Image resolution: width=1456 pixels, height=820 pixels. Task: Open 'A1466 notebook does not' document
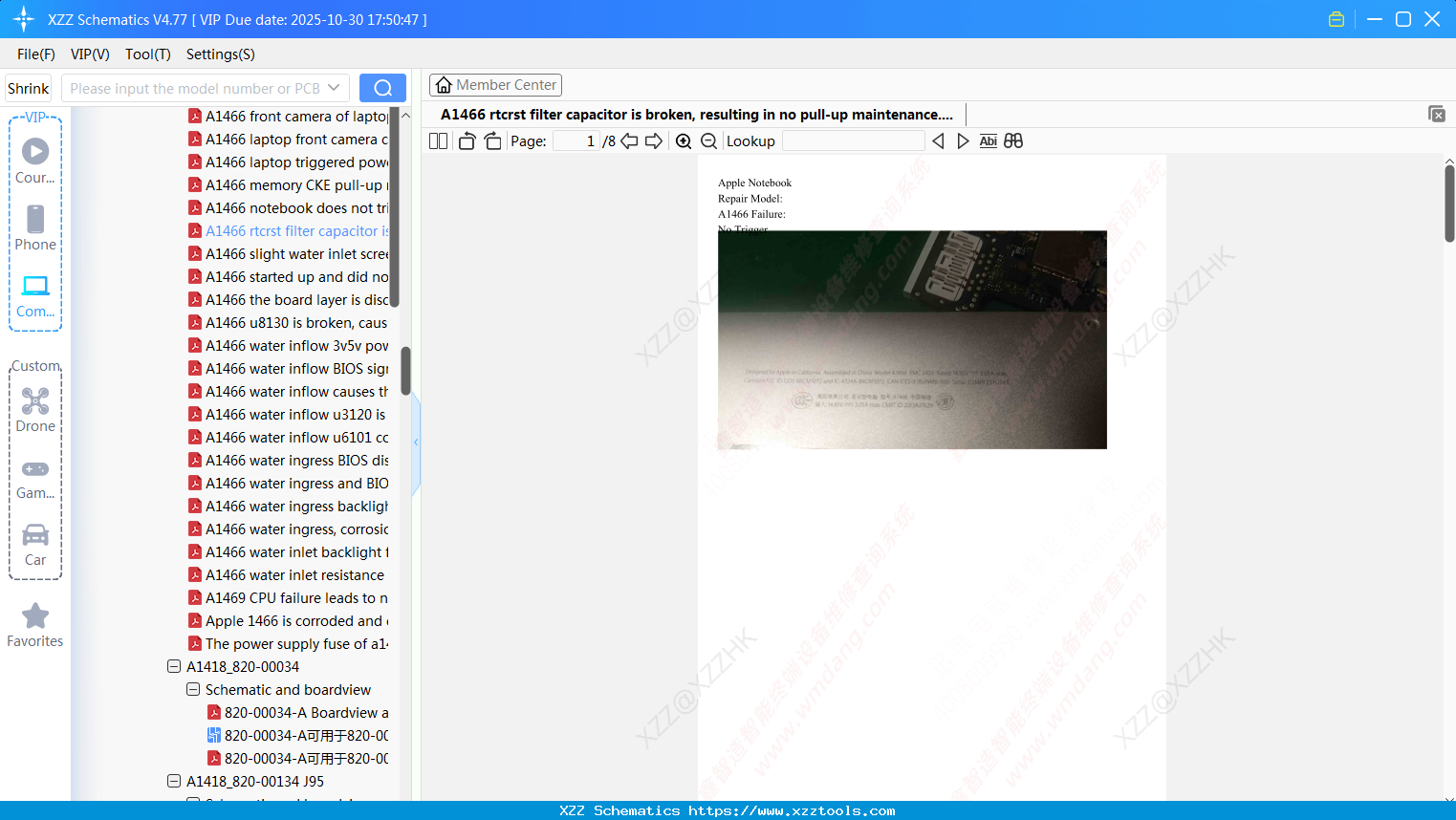pyautogui.click(x=289, y=207)
